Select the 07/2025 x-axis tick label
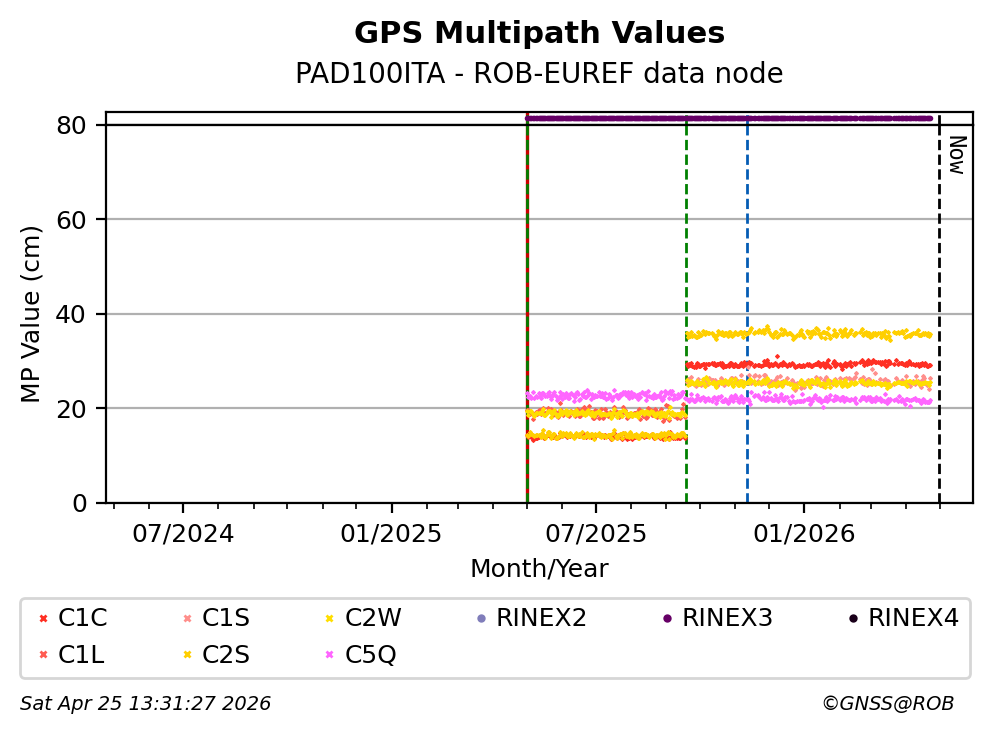 (x=596, y=534)
